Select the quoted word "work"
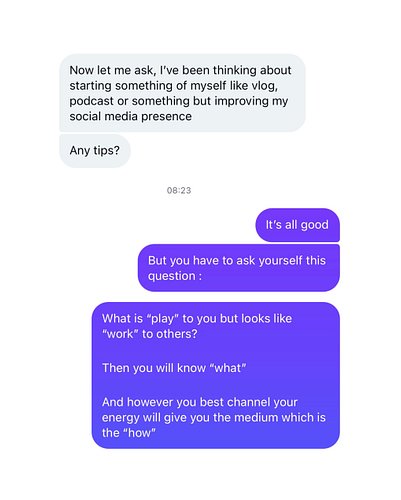Viewport: 401px width, 500px height. [120, 334]
